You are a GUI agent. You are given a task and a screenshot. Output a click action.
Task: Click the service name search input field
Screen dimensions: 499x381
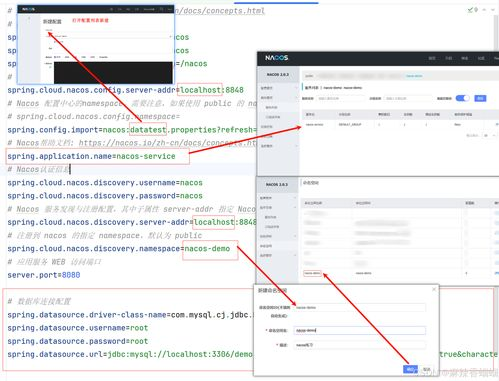pos(340,98)
